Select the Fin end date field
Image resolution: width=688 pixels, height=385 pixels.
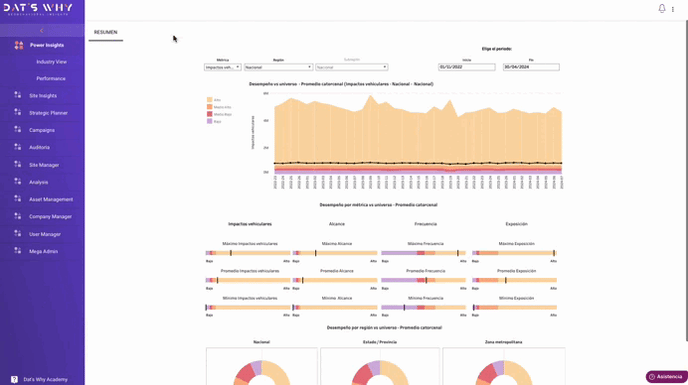[x=531, y=67]
